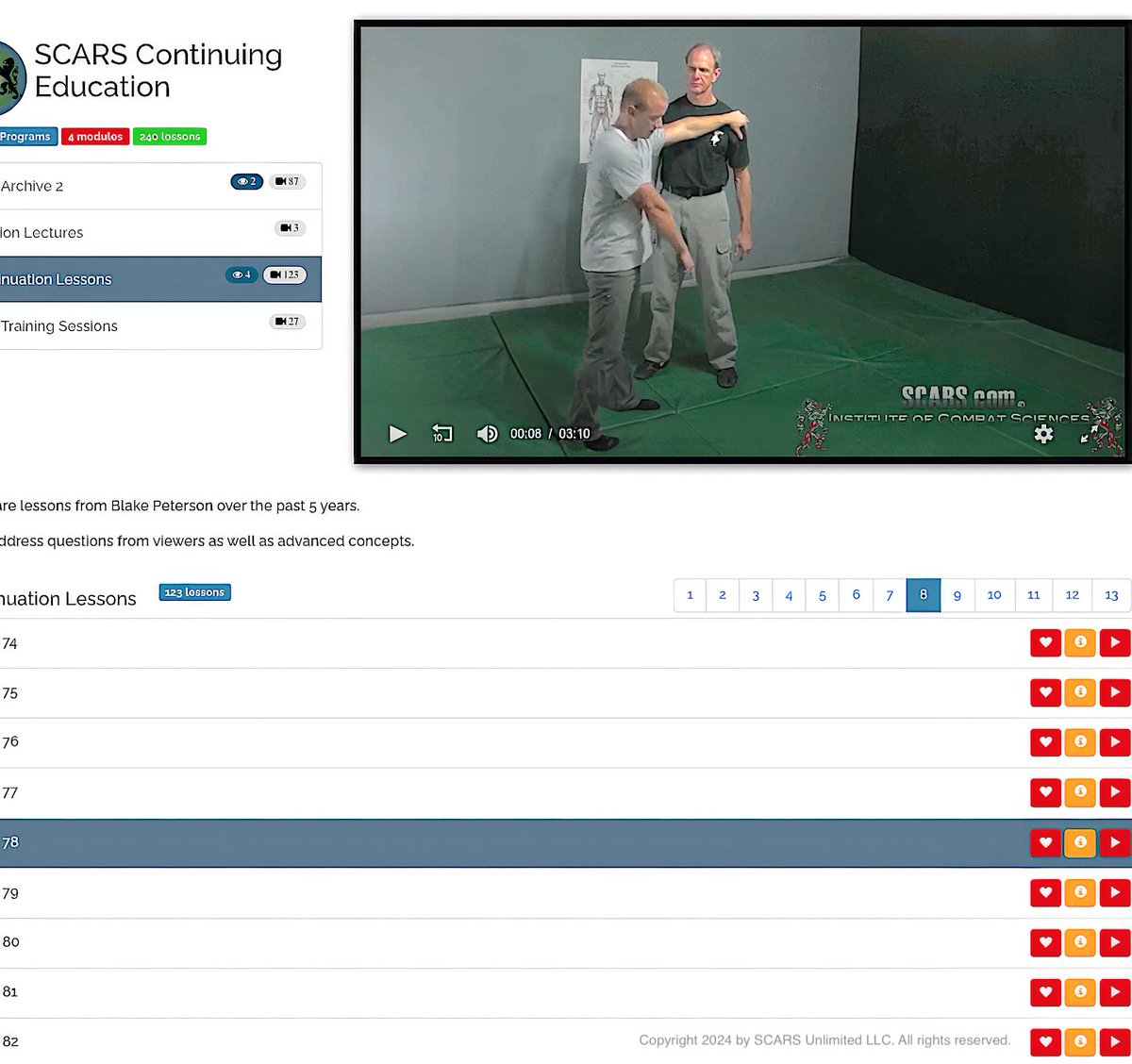This screenshot has width=1132, height=1064.
Task: Play lesson 76
Action: point(1115,742)
